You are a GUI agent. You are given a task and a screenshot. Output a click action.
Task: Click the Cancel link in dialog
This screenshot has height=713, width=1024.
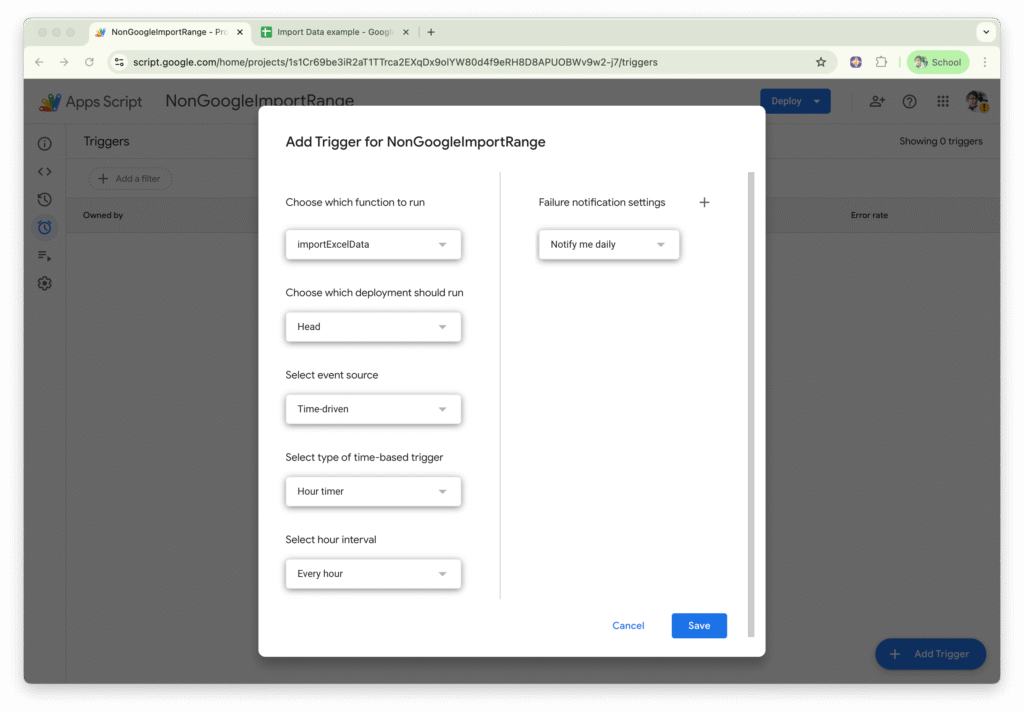pos(628,626)
